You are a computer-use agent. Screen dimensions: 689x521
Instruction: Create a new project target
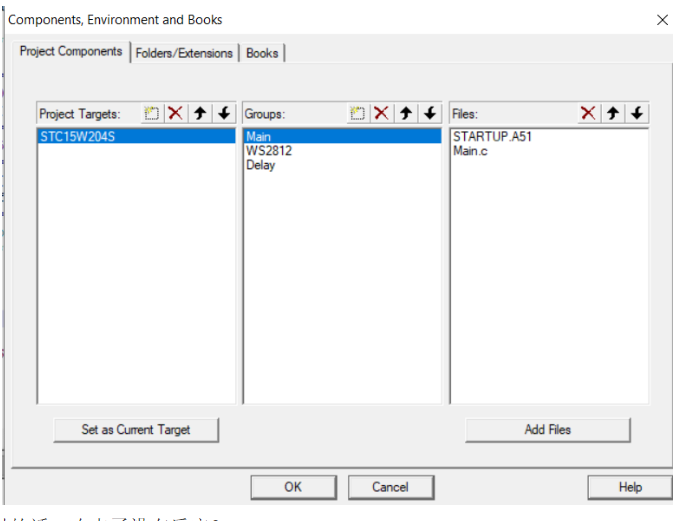(152, 113)
